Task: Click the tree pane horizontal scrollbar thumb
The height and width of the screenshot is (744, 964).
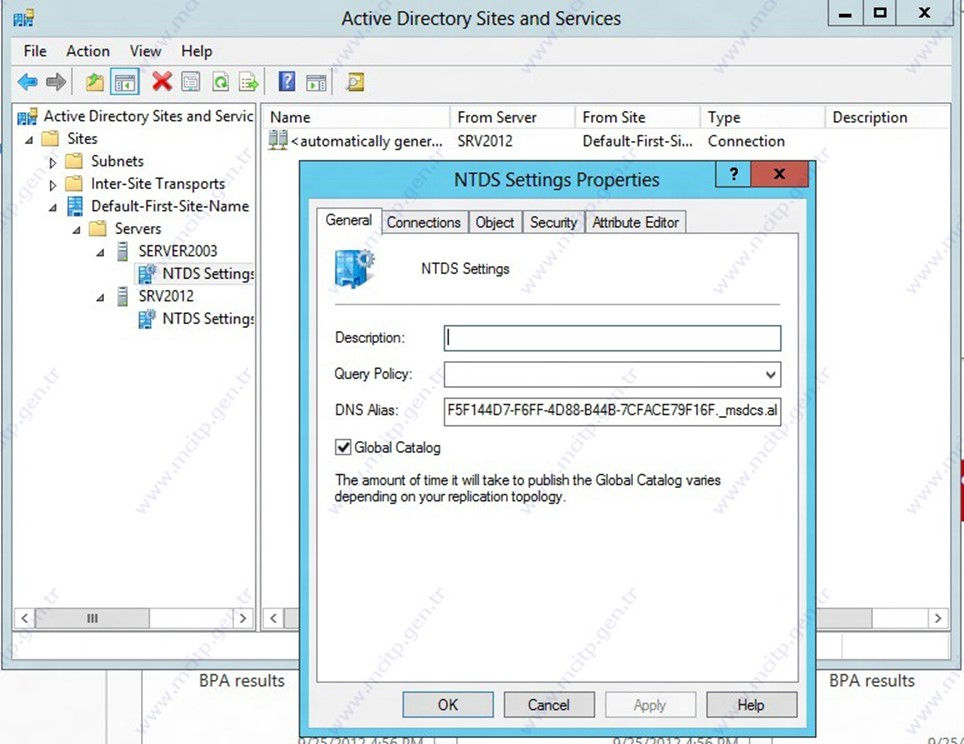Action: coord(92,618)
